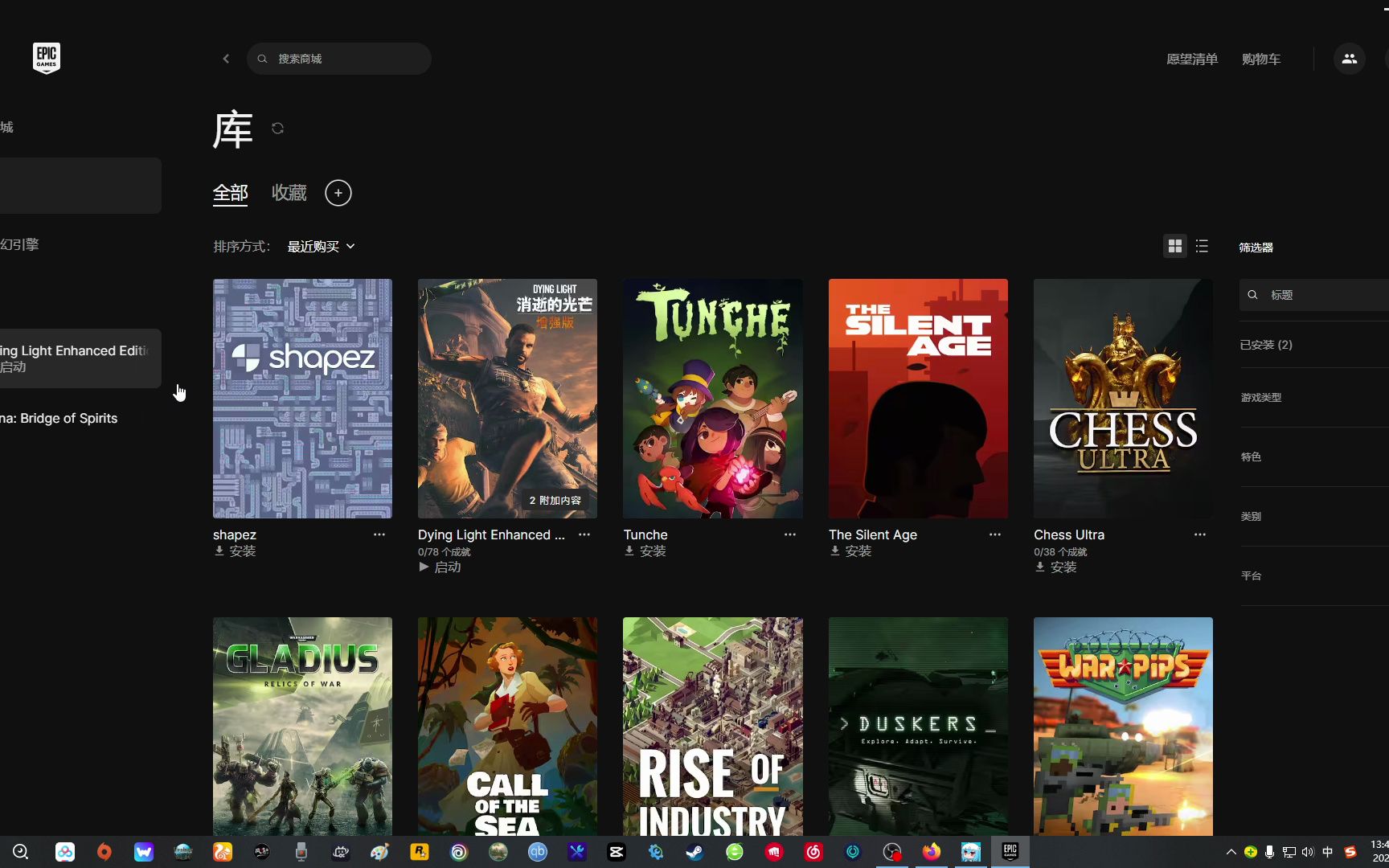This screenshot has height=868, width=1389.
Task: Open more options for shapez
Action: click(x=379, y=534)
